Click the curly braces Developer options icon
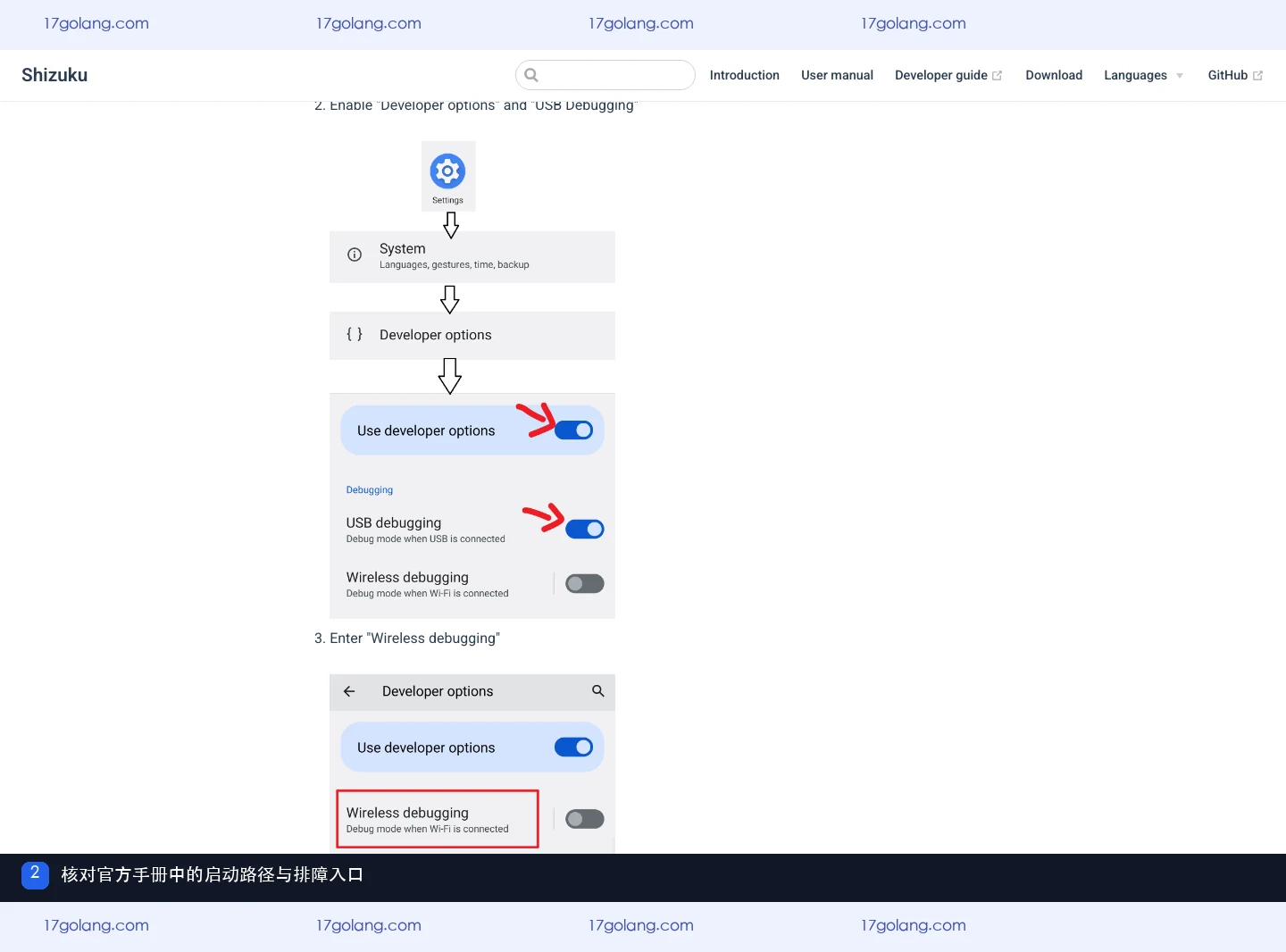Viewport: 1286px width, 952px height. point(355,334)
